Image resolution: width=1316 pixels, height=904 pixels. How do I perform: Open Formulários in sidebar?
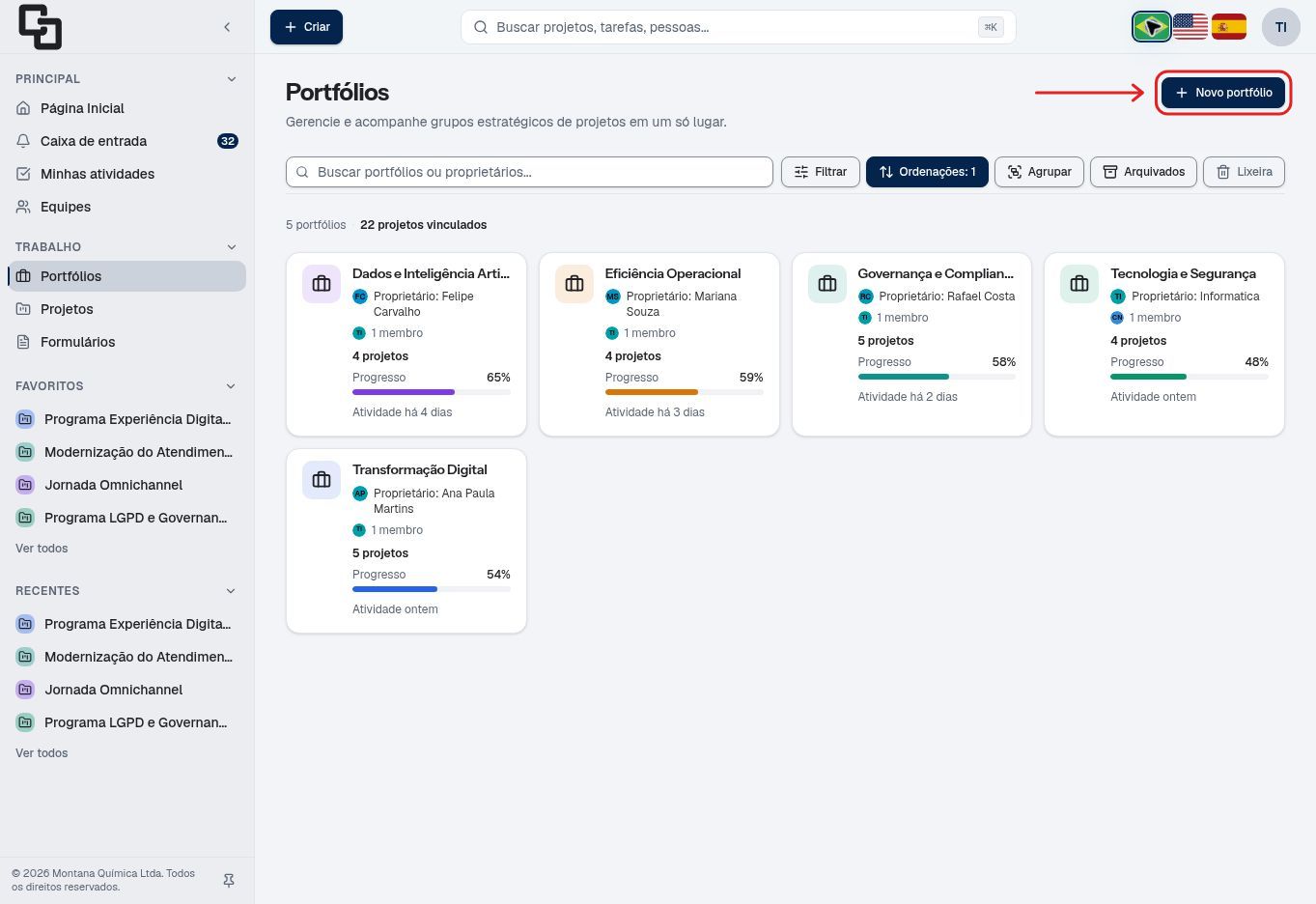click(126, 342)
